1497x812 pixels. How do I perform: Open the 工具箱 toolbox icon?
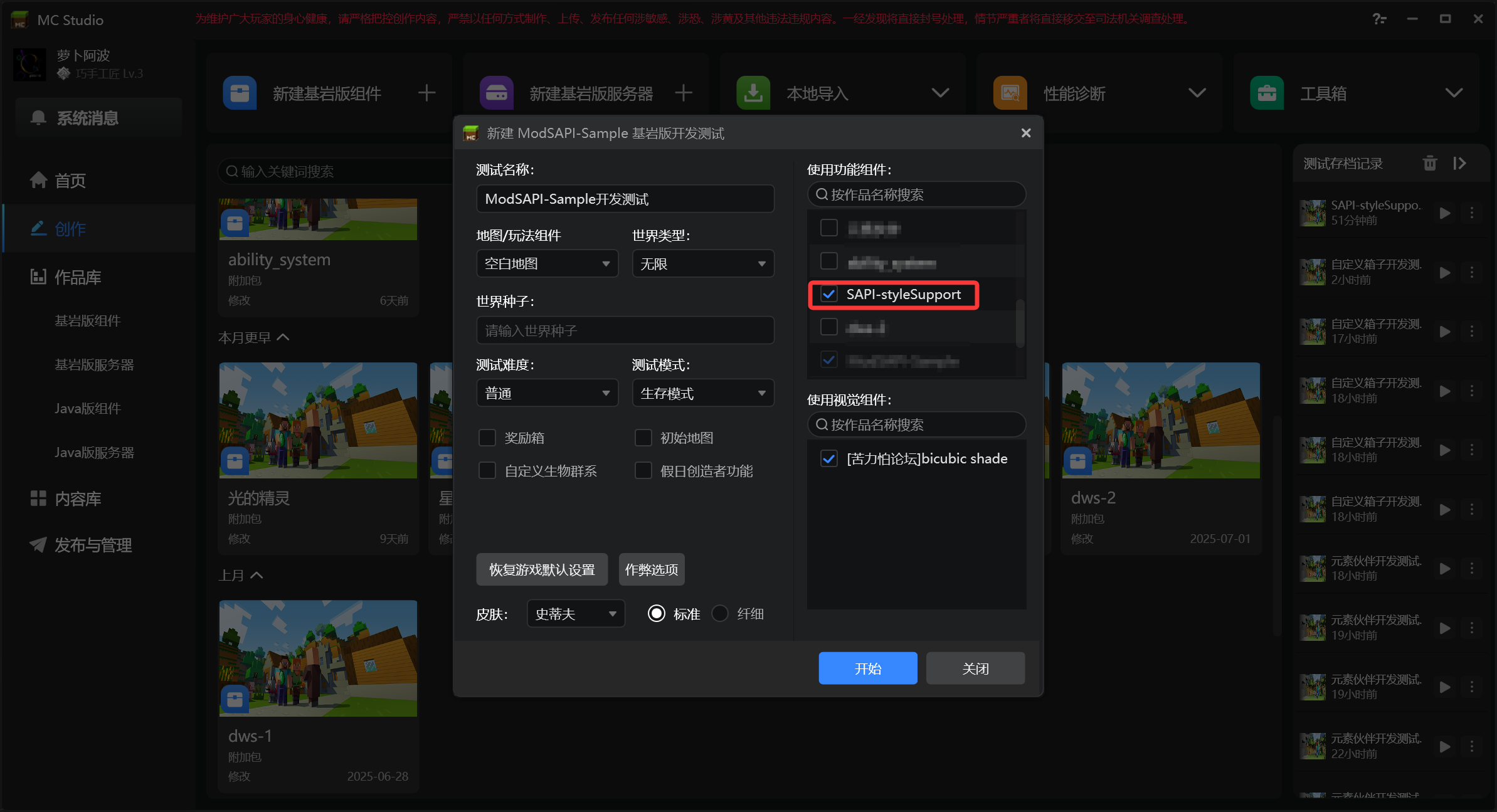click(x=1267, y=92)
